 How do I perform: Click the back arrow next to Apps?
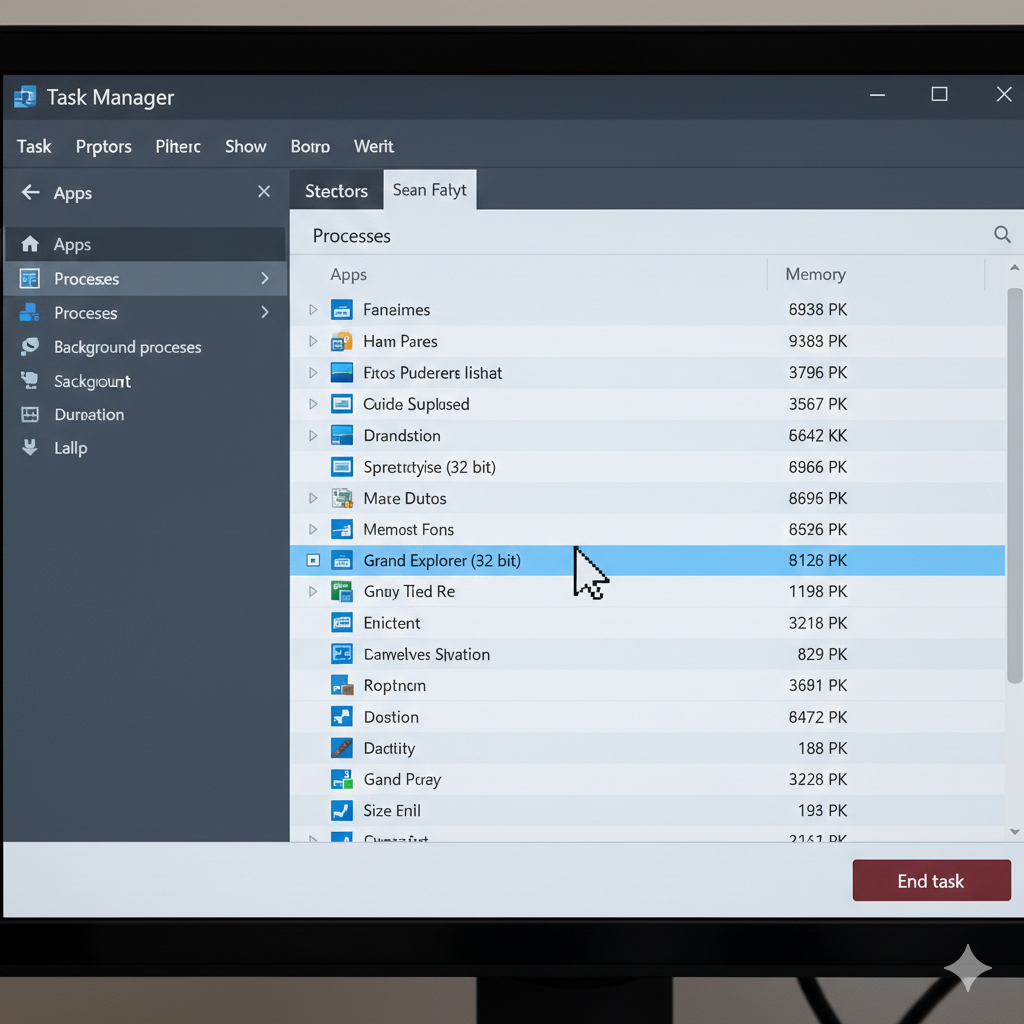point(31,192)
